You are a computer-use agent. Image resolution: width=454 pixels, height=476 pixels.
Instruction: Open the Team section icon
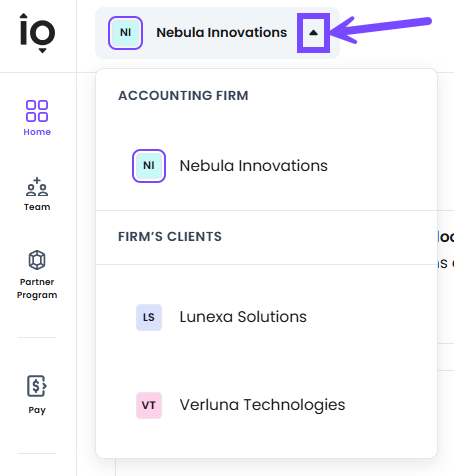pos(37,187)
